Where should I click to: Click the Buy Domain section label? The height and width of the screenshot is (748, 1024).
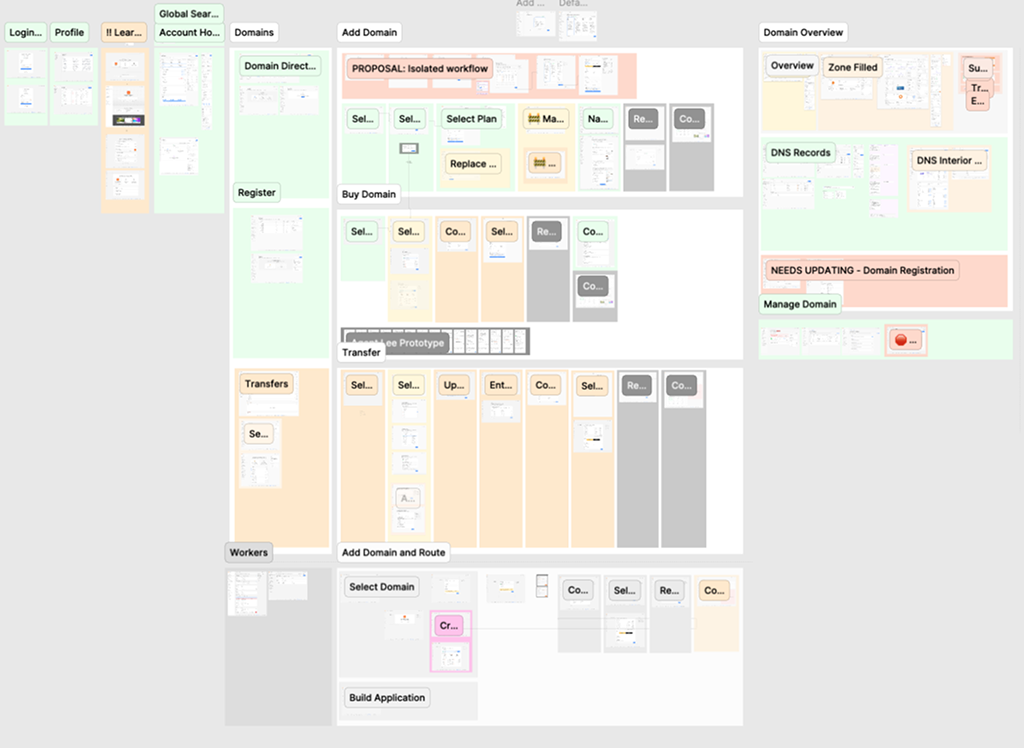(x=369, y=194)
